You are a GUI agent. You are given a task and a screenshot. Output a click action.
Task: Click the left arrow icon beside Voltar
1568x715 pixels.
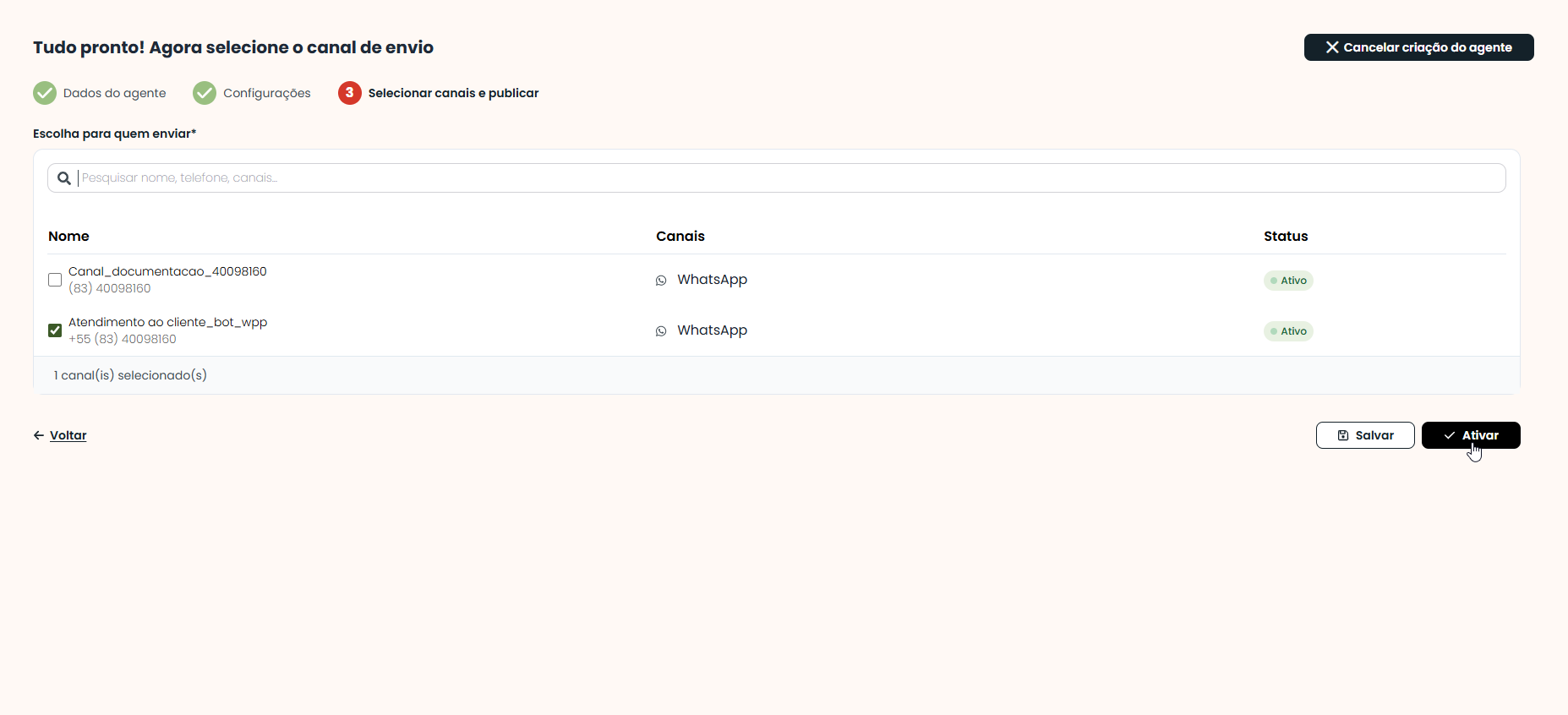[x=39, y=435]
